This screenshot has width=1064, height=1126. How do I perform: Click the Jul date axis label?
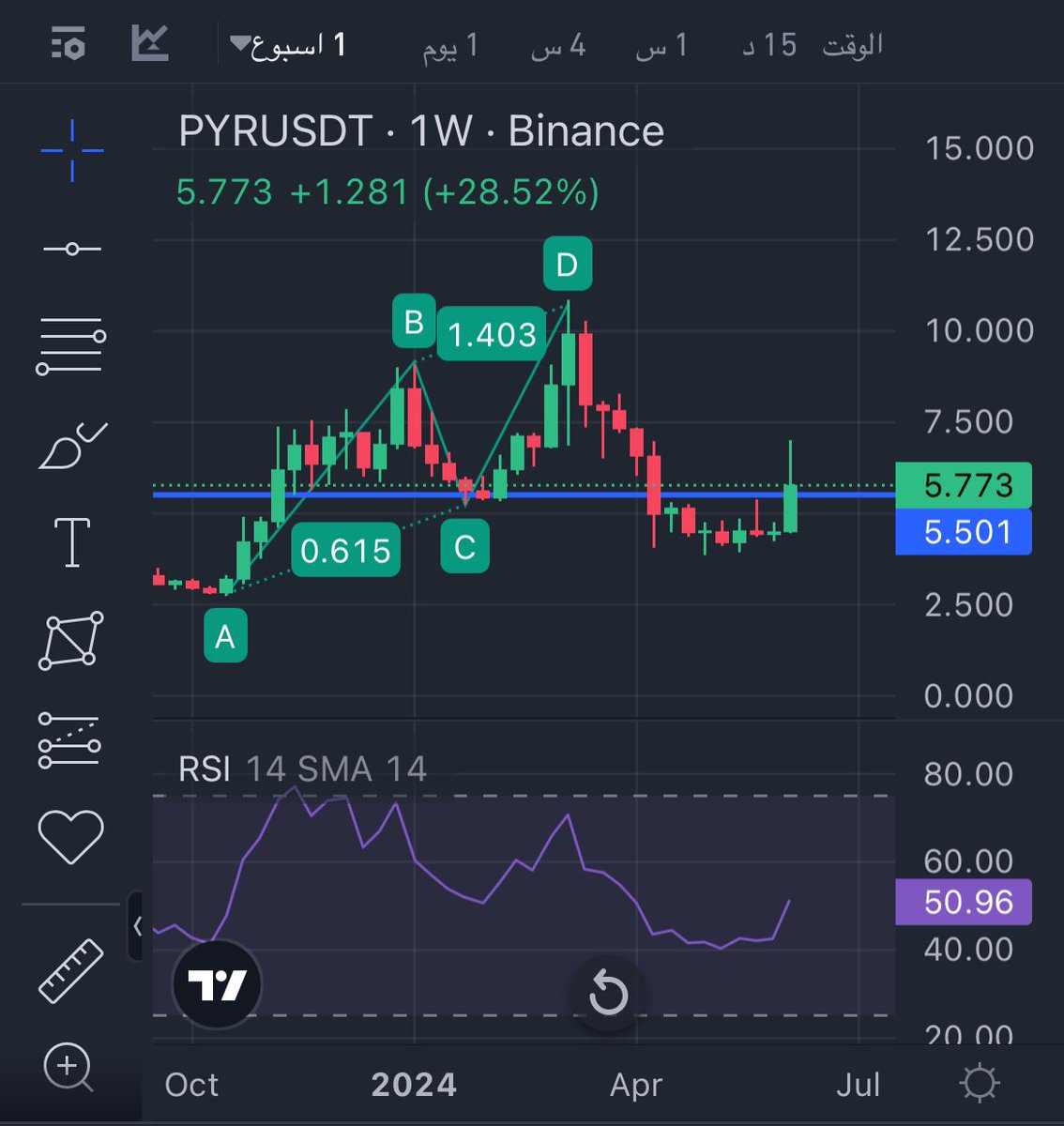(858, 1085)
